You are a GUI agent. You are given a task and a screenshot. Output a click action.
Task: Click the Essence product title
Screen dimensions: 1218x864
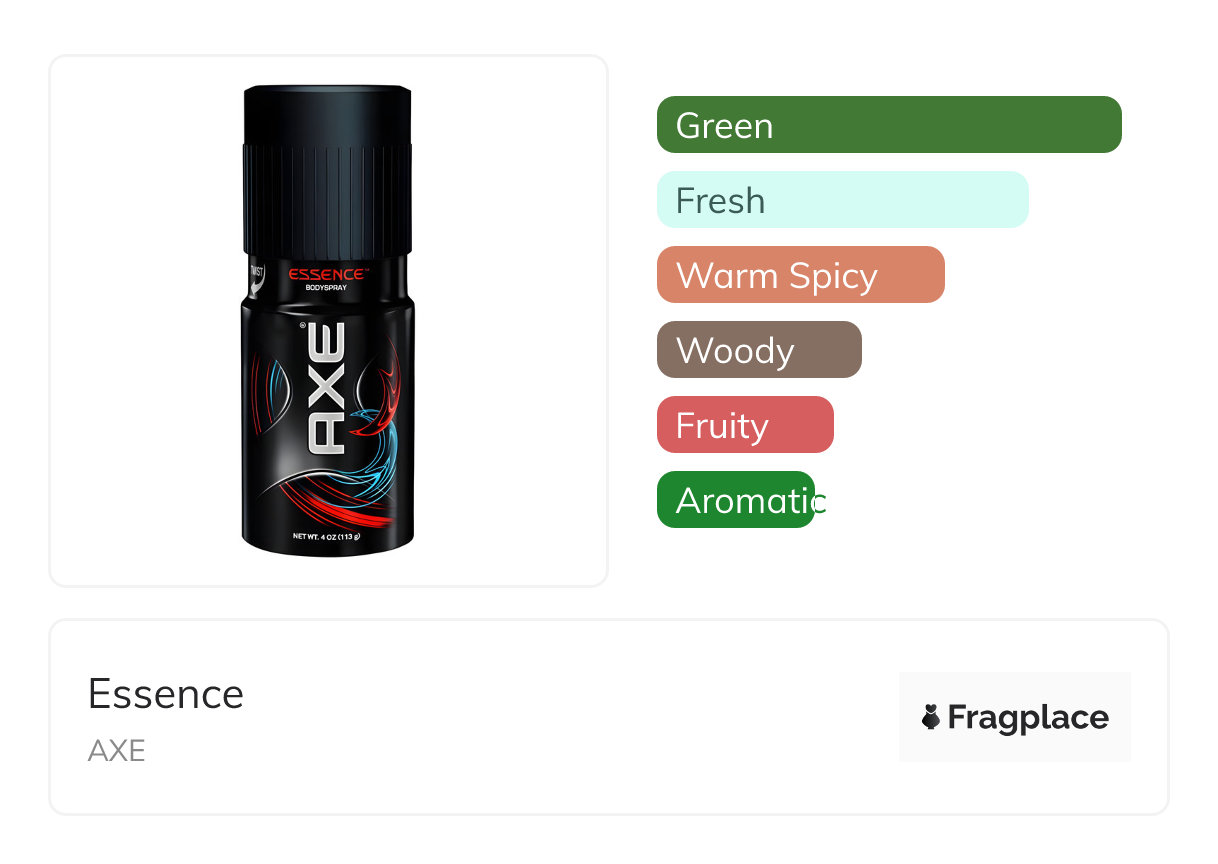[166, 694]
